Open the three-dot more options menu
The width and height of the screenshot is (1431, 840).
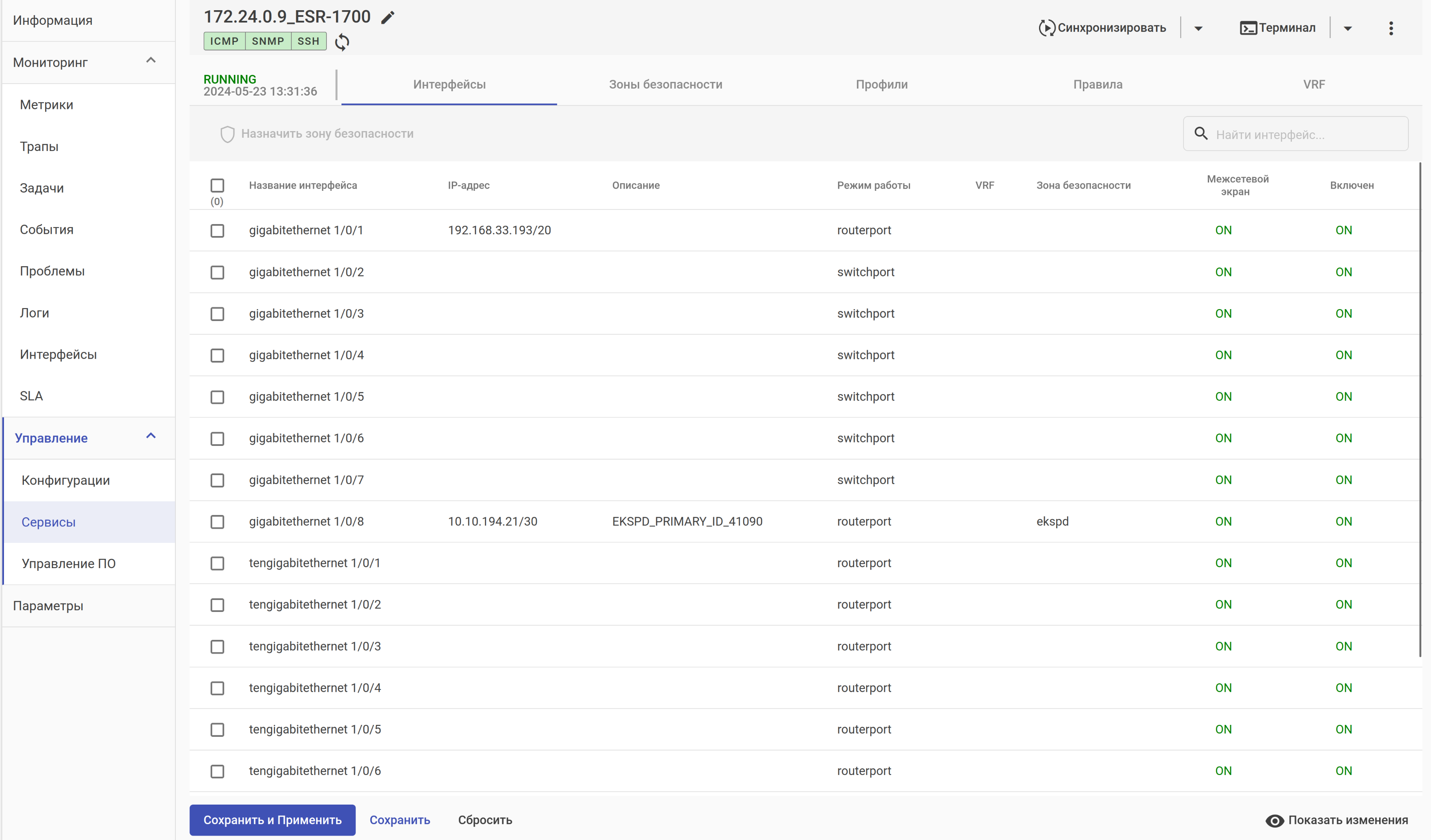pyautogui.click(x=1391, y=28)
